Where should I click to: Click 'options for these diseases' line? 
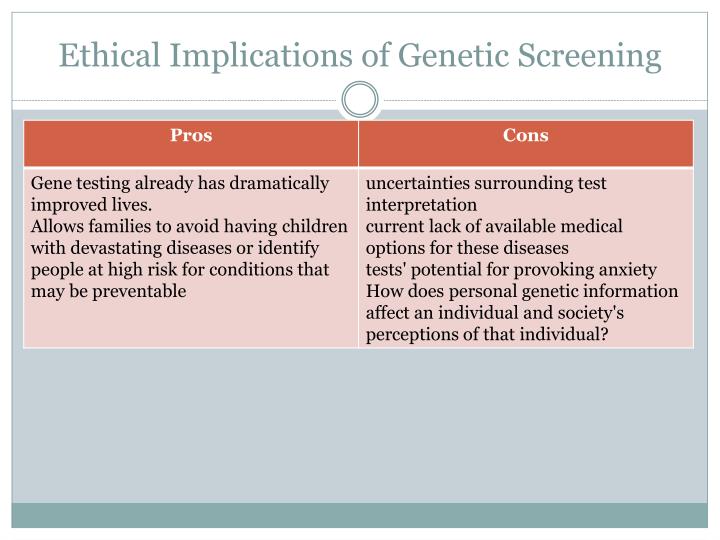[x=467, y=248]
